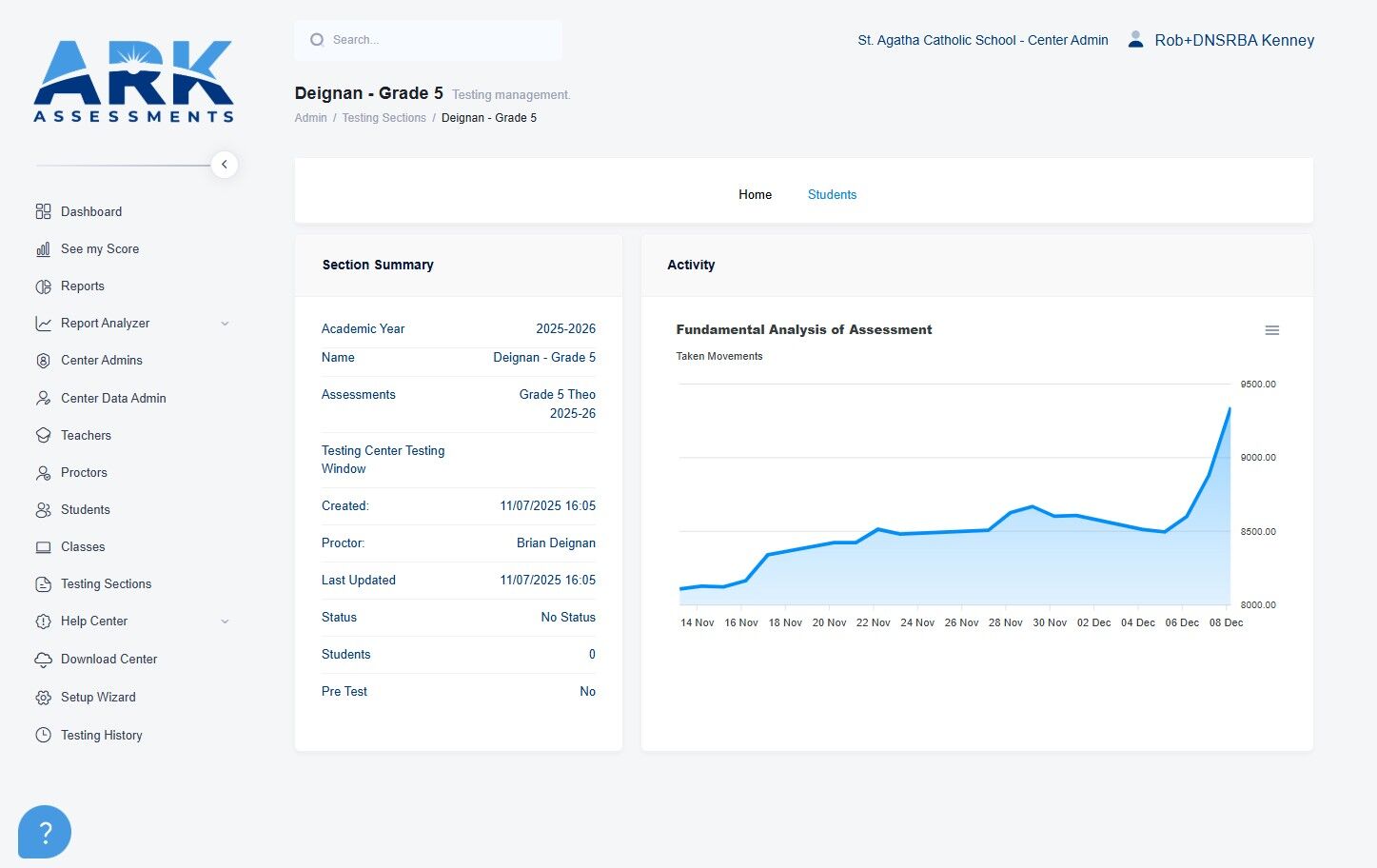Screen dimensions: 1377x868
Task: Open the chart hamburger options menu
Action: click(x=1271, y=330)
